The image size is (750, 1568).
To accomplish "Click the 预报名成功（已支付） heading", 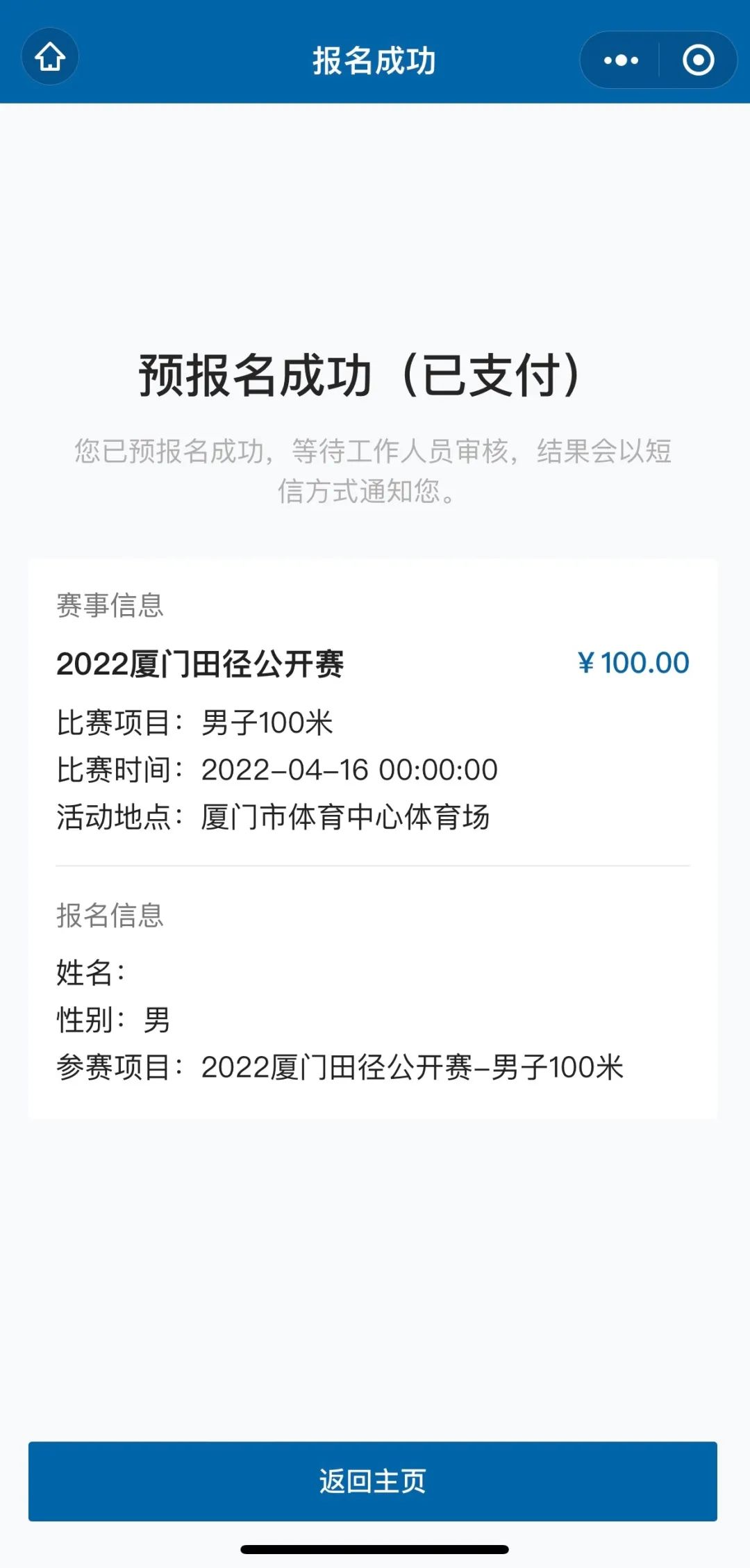I will [360, 375].
